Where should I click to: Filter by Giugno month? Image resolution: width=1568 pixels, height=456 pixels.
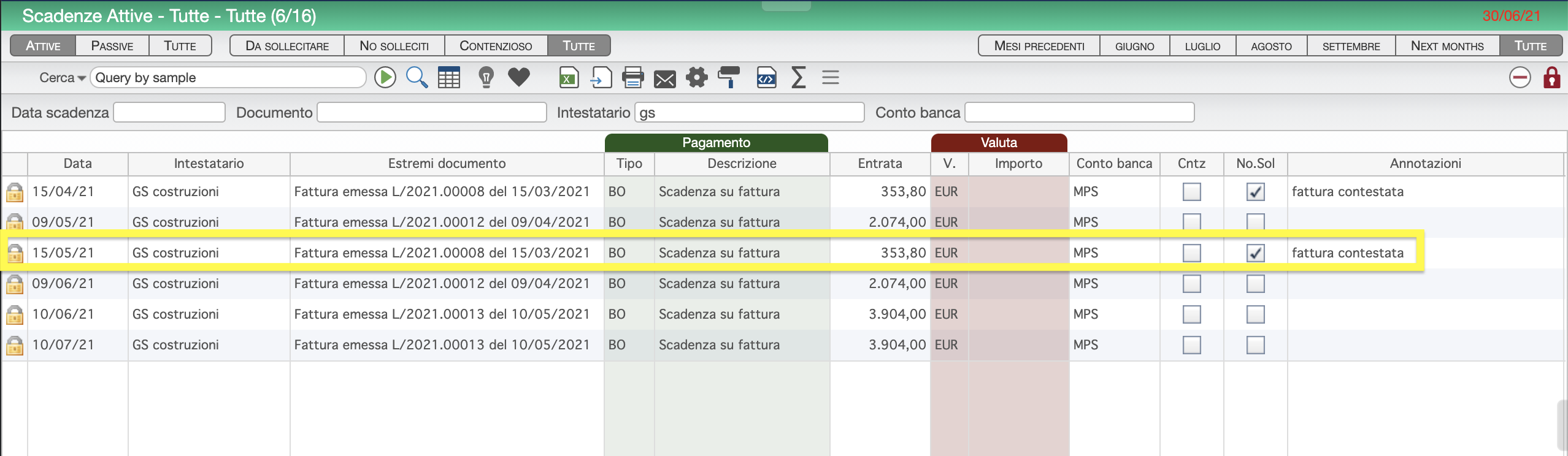pyautogui.click(x=1134, y=46)
